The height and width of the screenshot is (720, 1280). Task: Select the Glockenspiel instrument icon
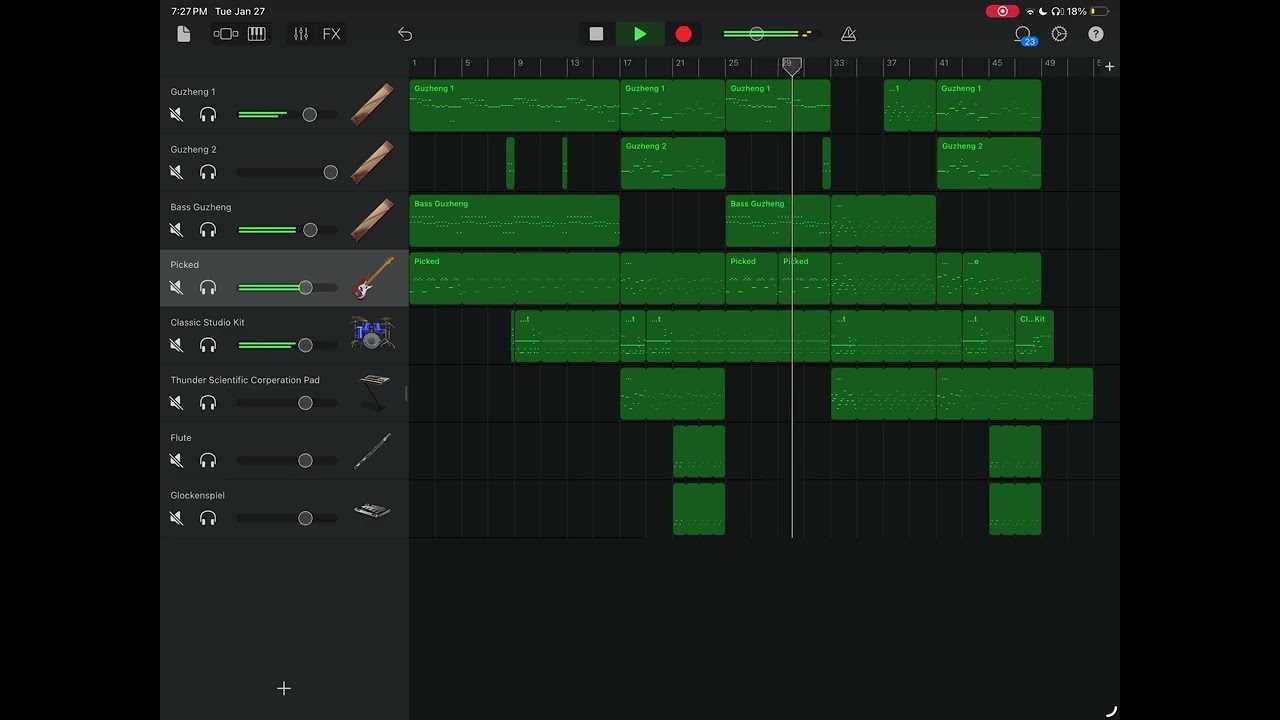372,510
